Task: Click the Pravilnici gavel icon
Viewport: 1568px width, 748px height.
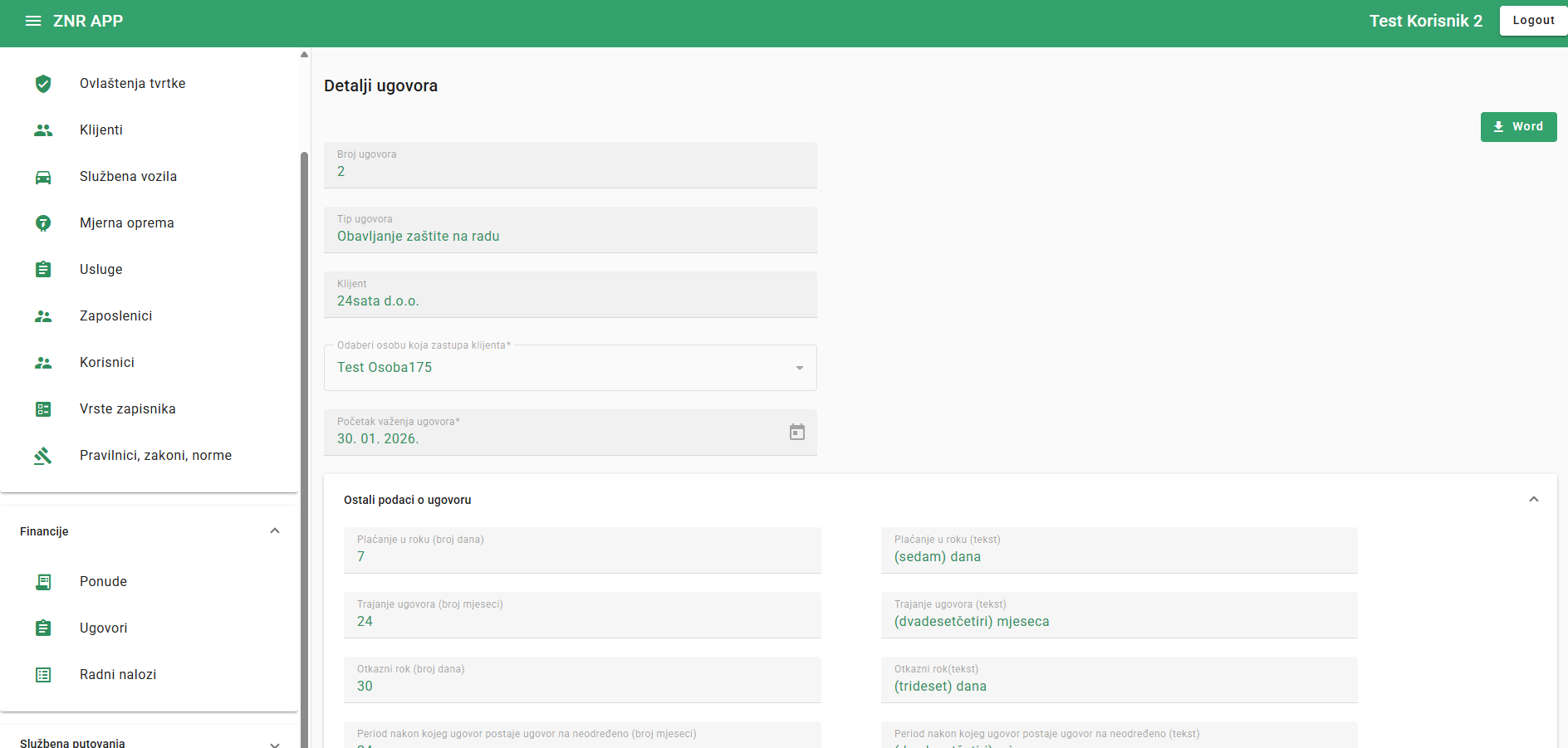Action: (43, 455)
